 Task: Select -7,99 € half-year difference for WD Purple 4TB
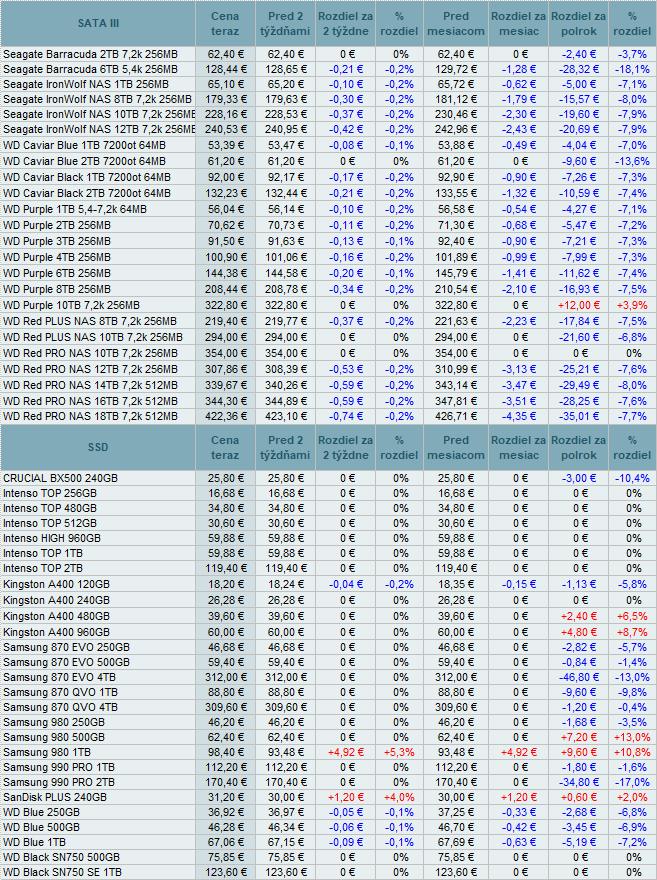point(579,258)
